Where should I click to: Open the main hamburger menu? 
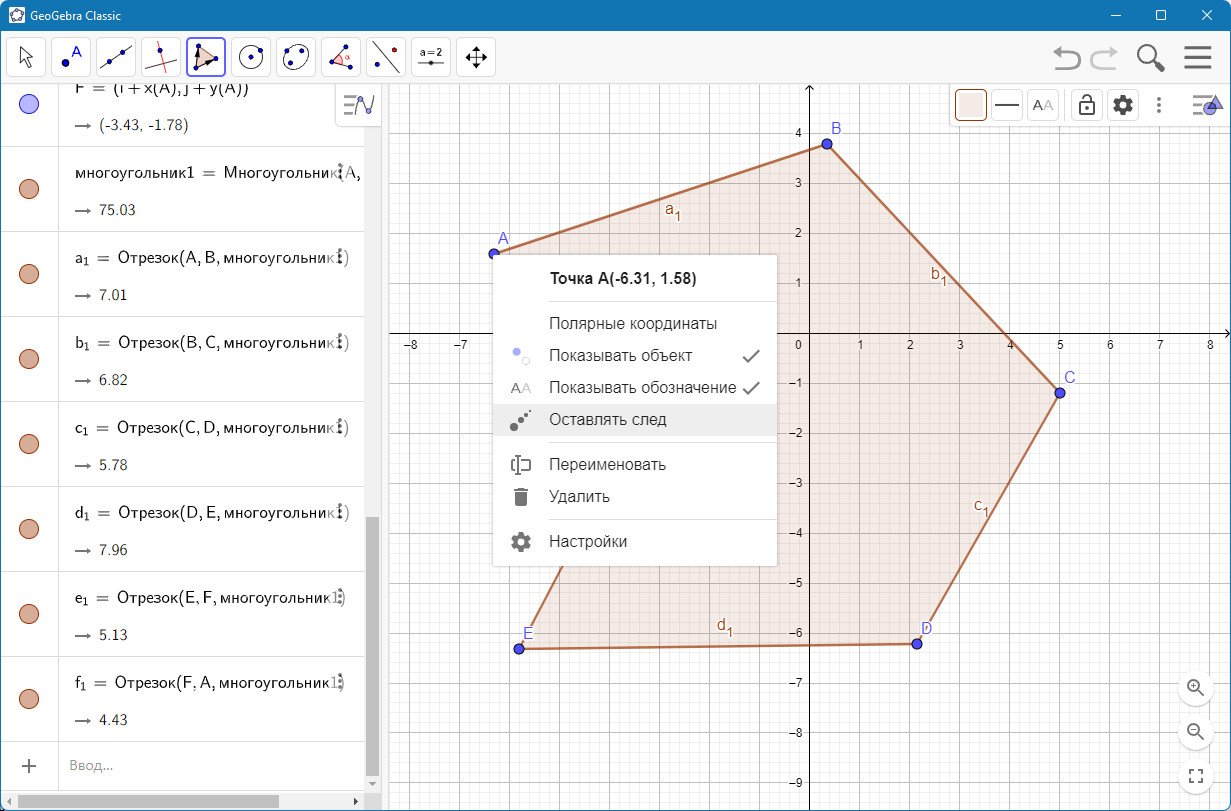[1197, 58]
